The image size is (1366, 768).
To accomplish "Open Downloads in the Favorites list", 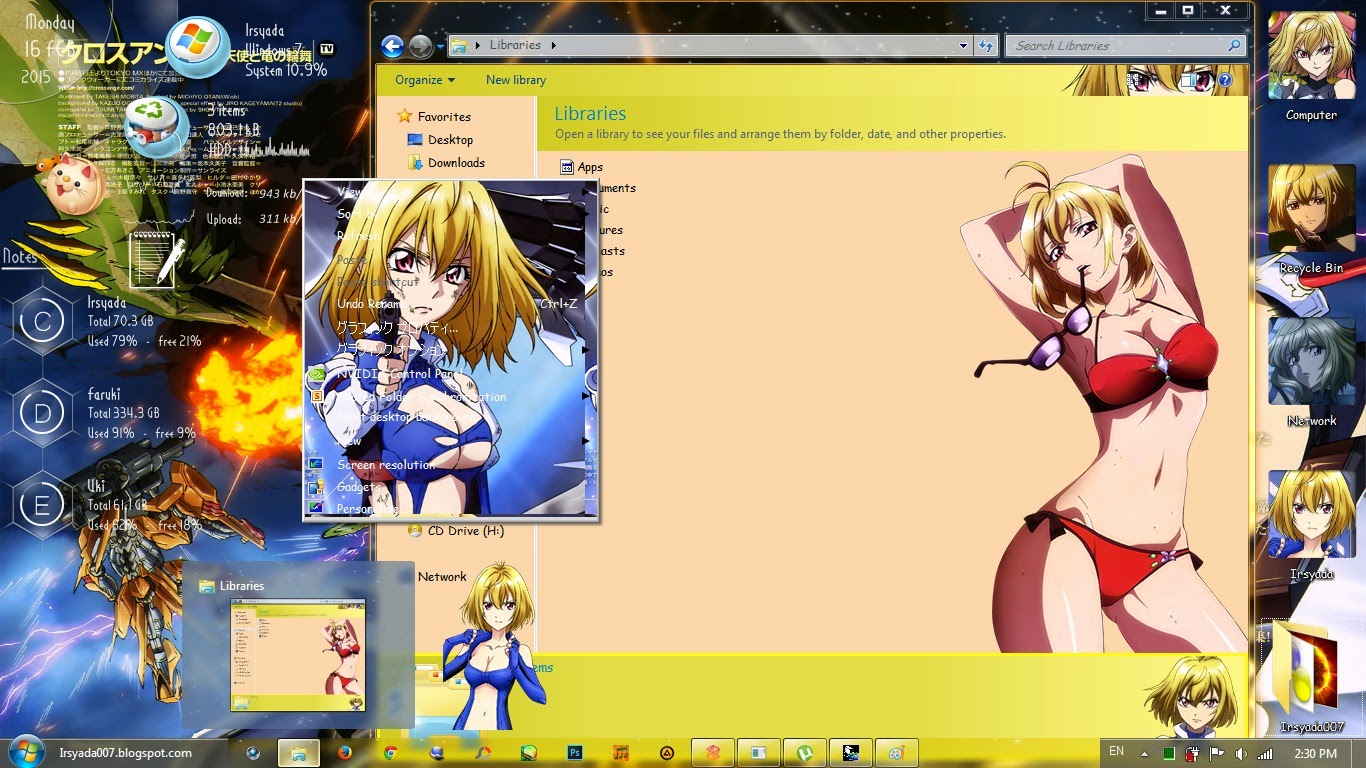I will tap(456, 163).
